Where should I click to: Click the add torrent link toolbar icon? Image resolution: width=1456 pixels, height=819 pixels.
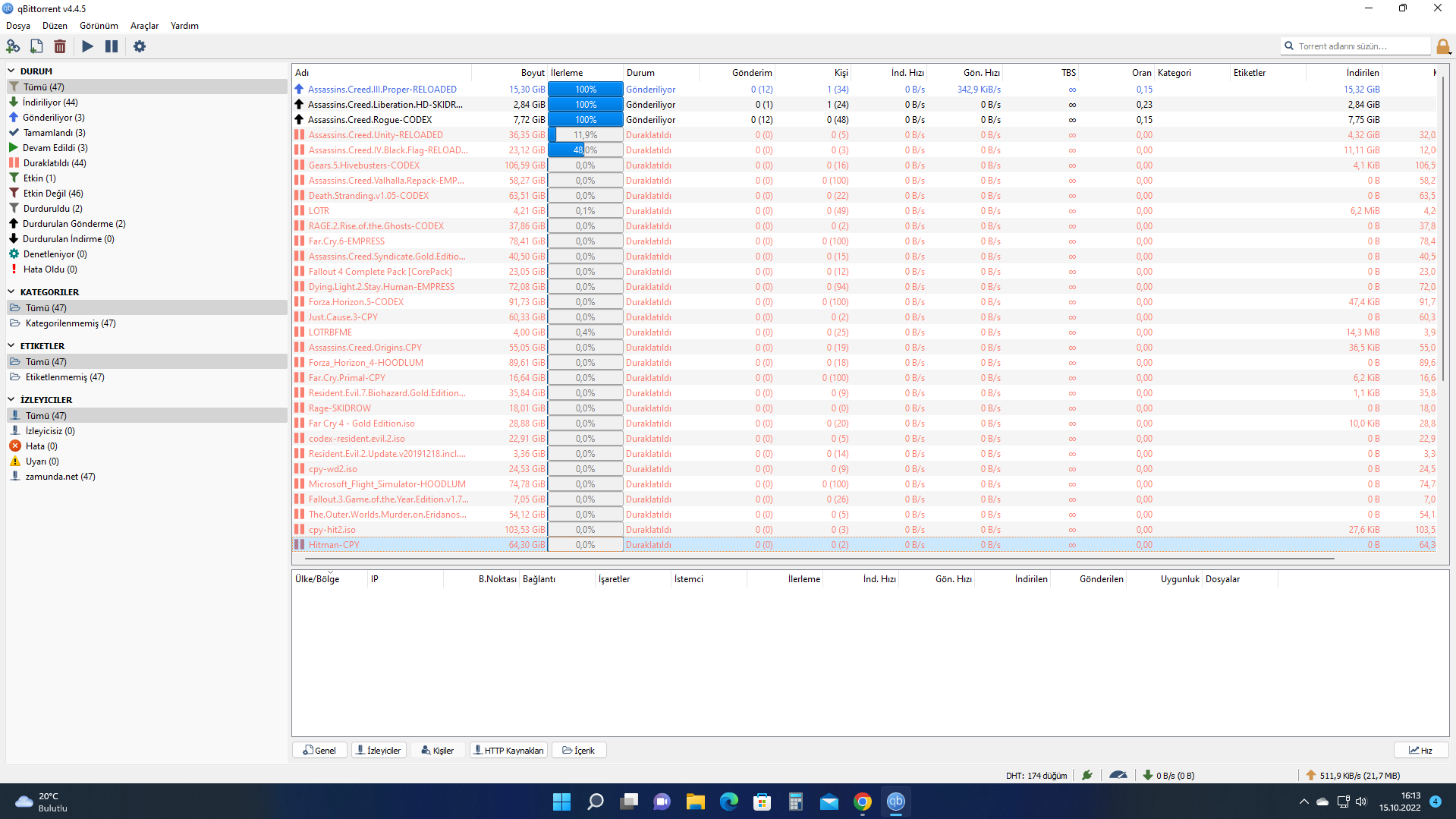(x=13, y=46)
